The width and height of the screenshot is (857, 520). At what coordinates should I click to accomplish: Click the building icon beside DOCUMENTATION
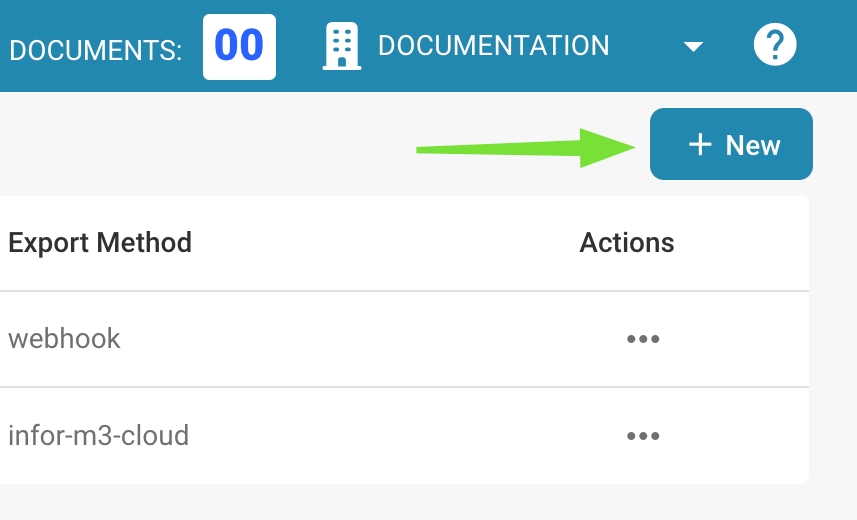click(x=341, y=46)
